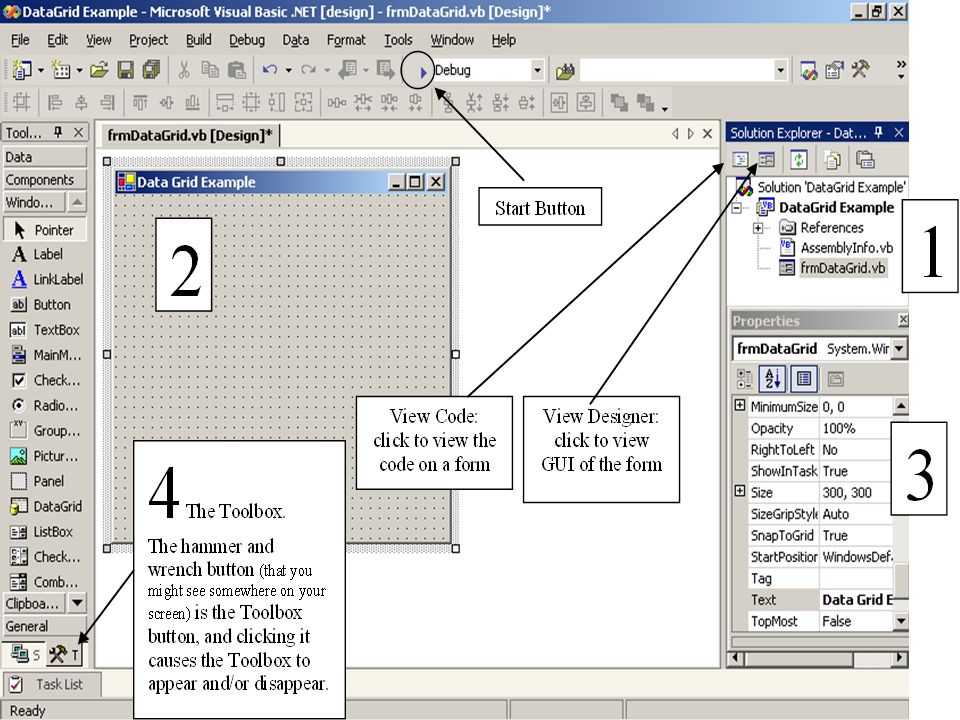
Task: Open the File menu
Action: (20, 40)
